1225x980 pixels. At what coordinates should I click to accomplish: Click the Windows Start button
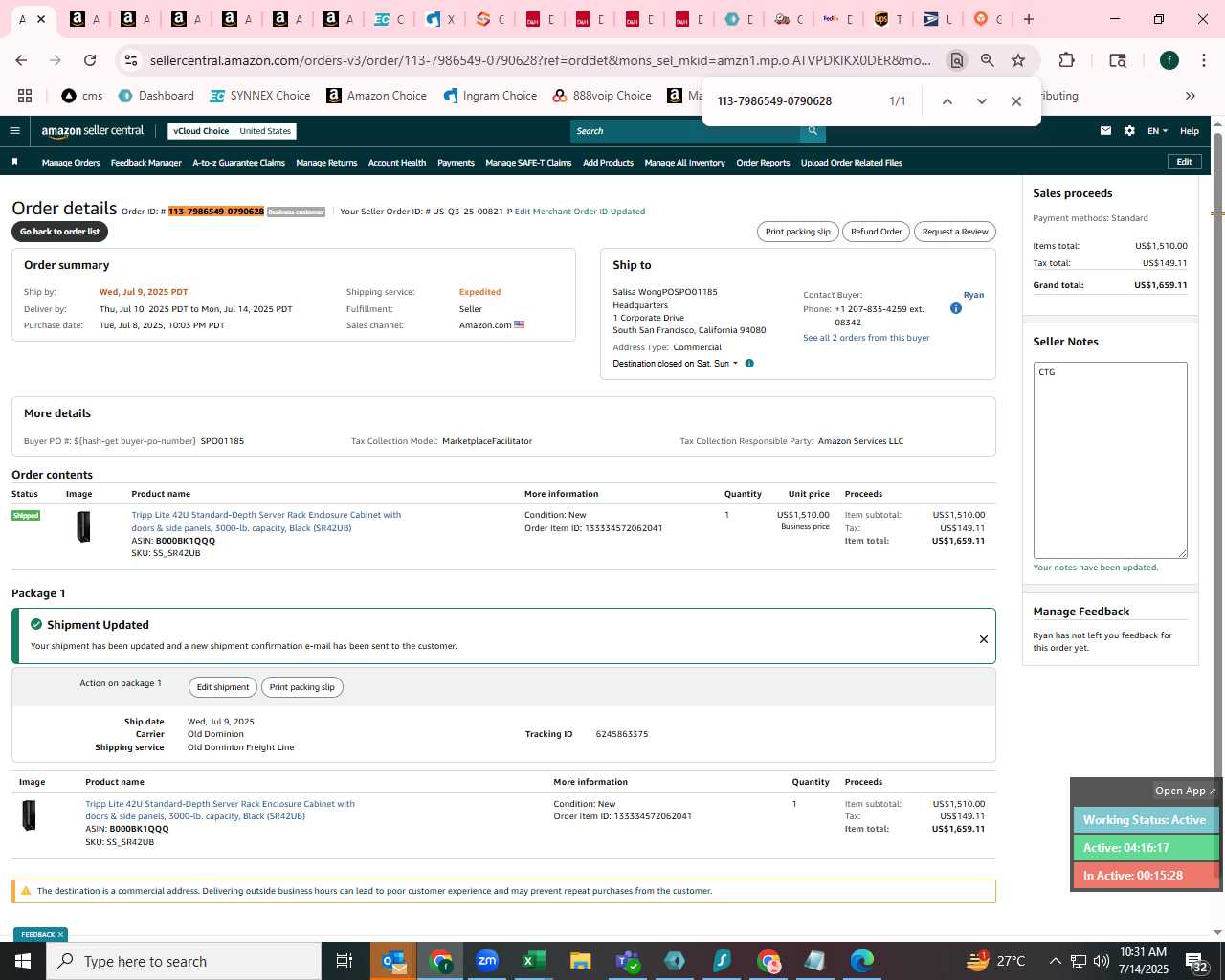[x=23, y=961]
